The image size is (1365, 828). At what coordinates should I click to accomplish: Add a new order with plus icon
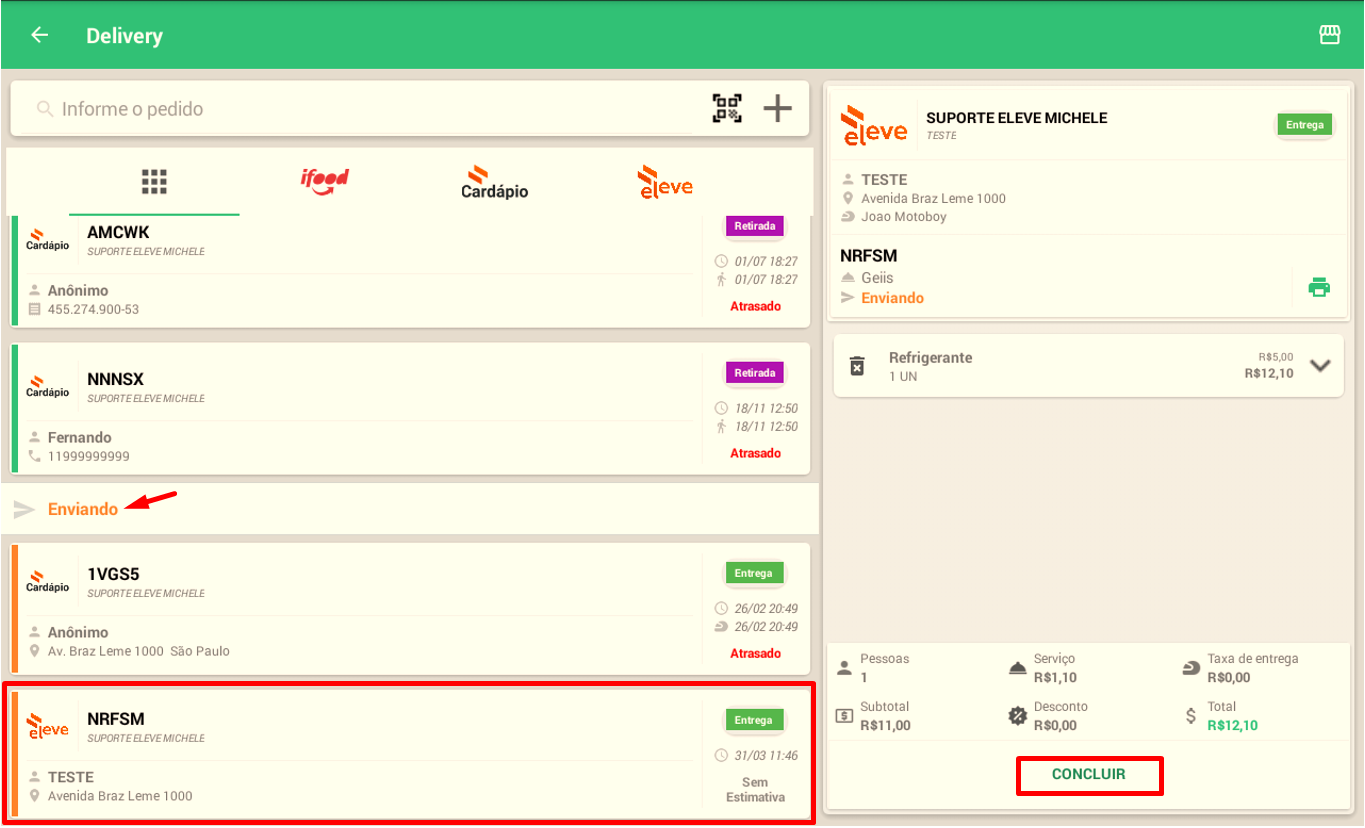coord(778,108)
